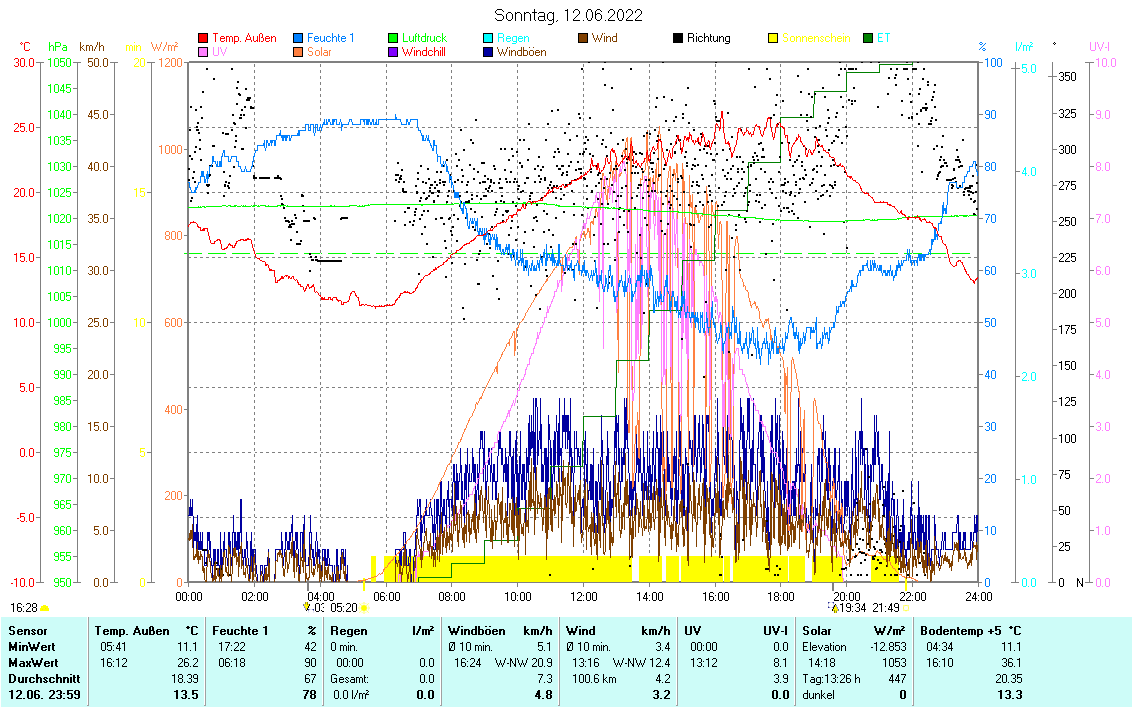Click the red Temp. Außen legend swatch
This screenshot has height=707, width=1132.
(203, 38)
